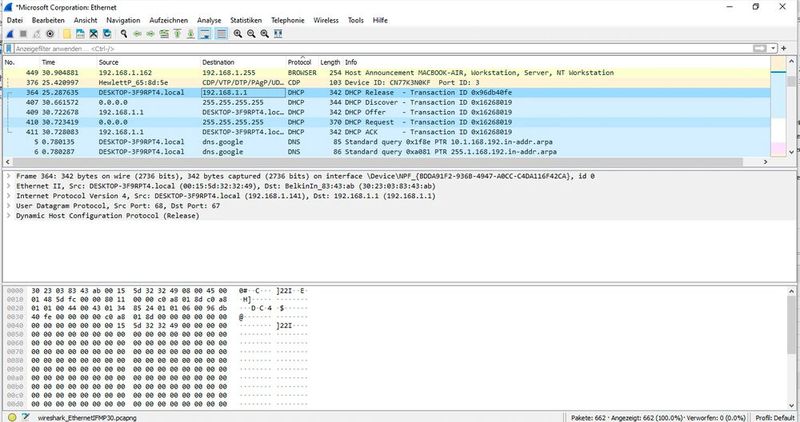Open Expert Information from the status bar circle

pyautogui.click(x=12, y=417)
